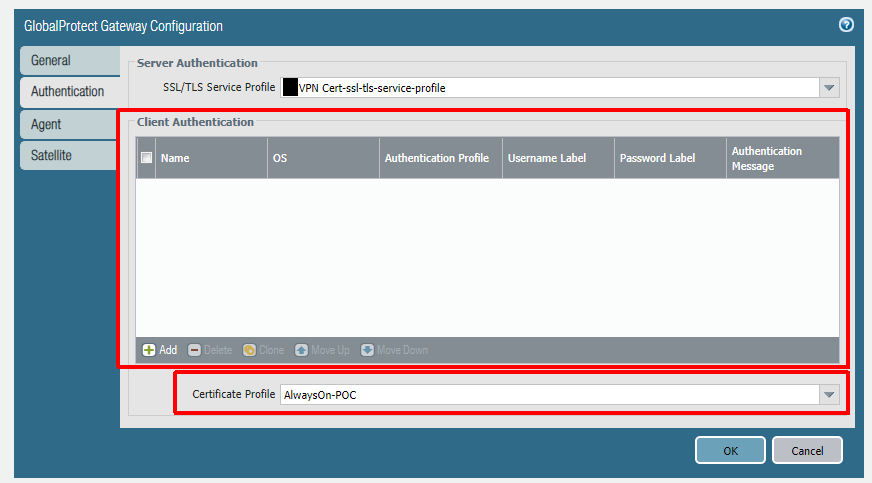Expand the SSL/TLS Service Profile dropdown arrow
The width and height of the screenshot is (872, 483).
pos(829,88)
